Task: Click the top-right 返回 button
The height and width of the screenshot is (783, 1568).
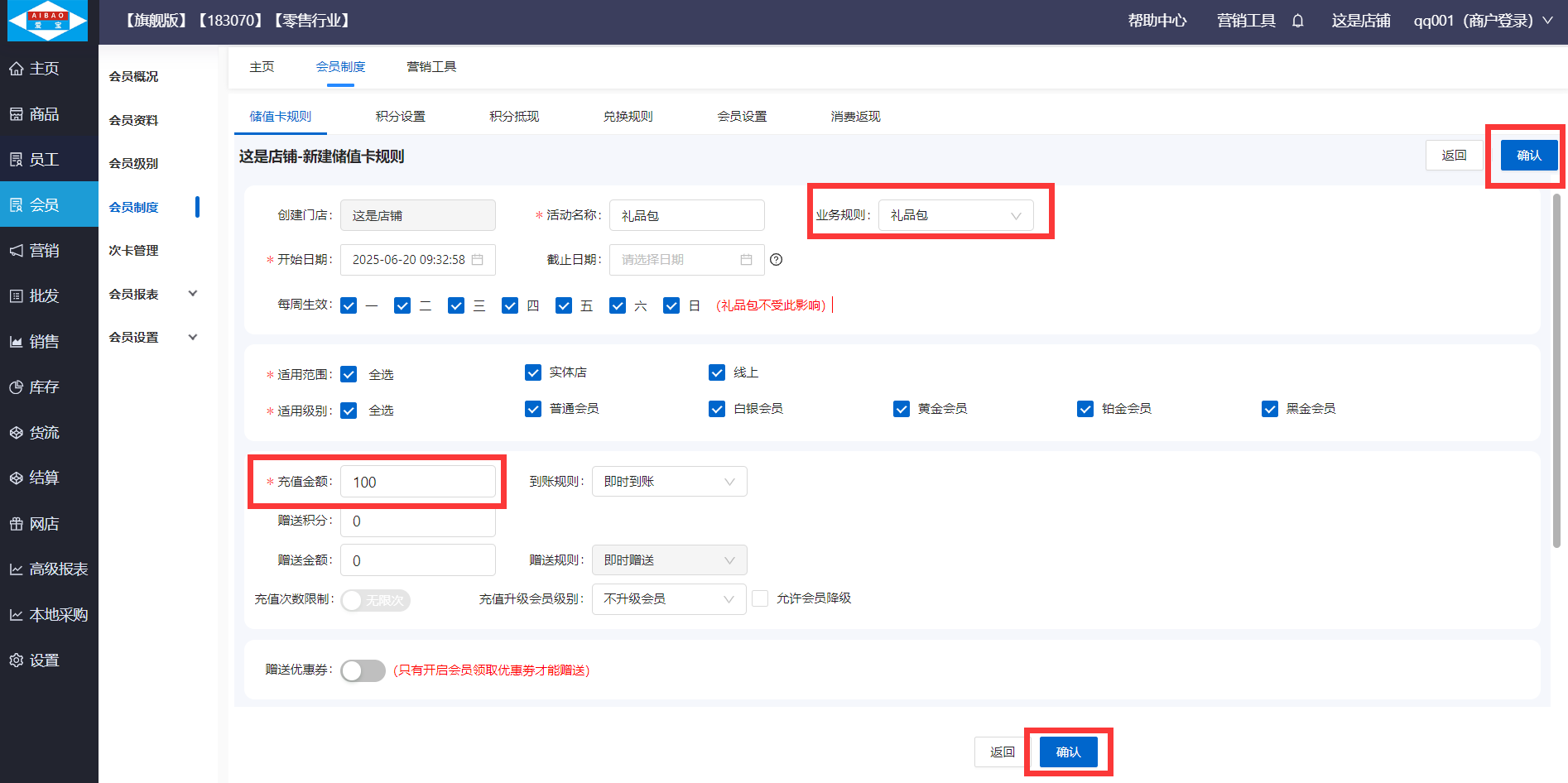Action: [1454, 156]
